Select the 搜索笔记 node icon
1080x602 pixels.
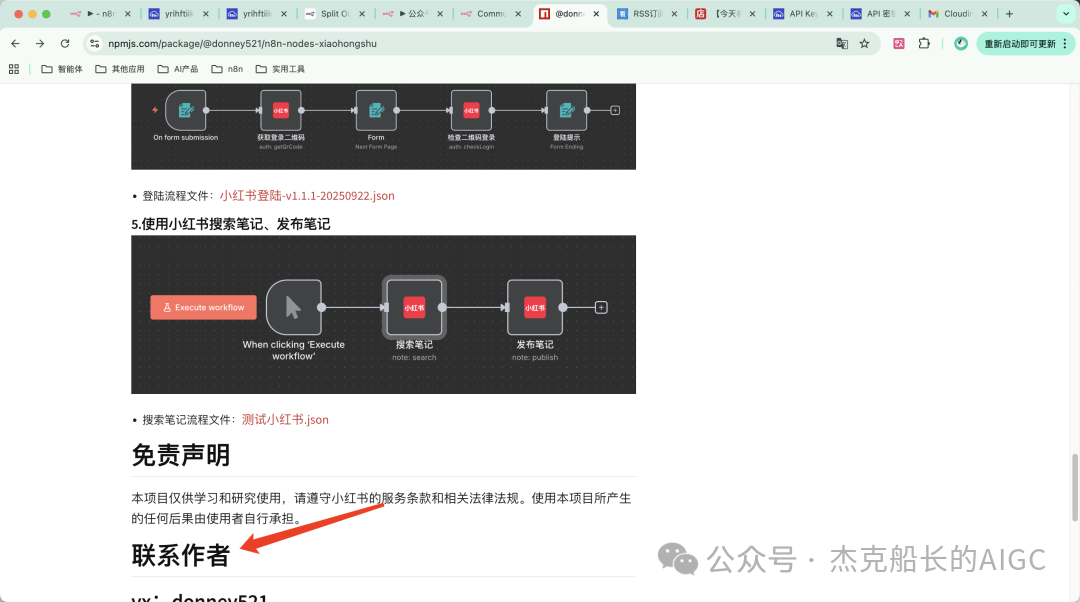[x=414, y=307]
